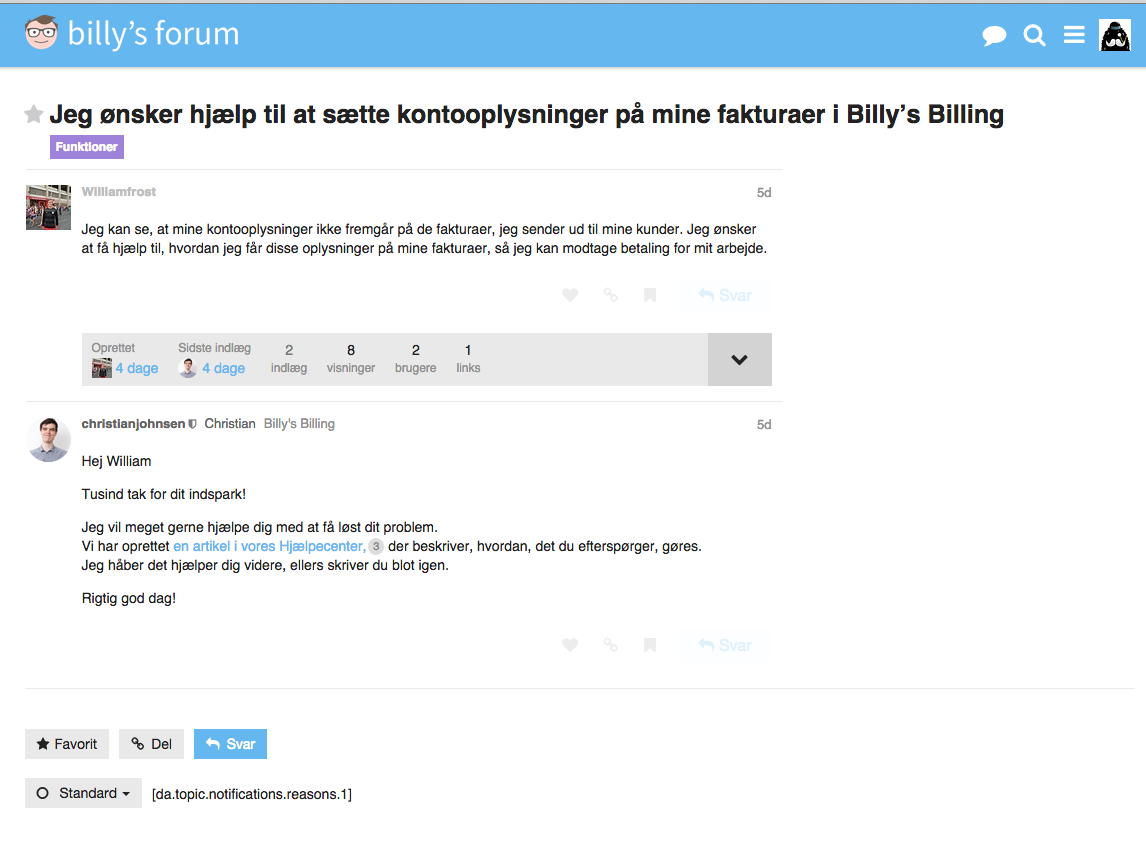The image size is (1146, 847).
Task: Reply to christianjohnsen's post with Svar
Action: coord(725,645)
